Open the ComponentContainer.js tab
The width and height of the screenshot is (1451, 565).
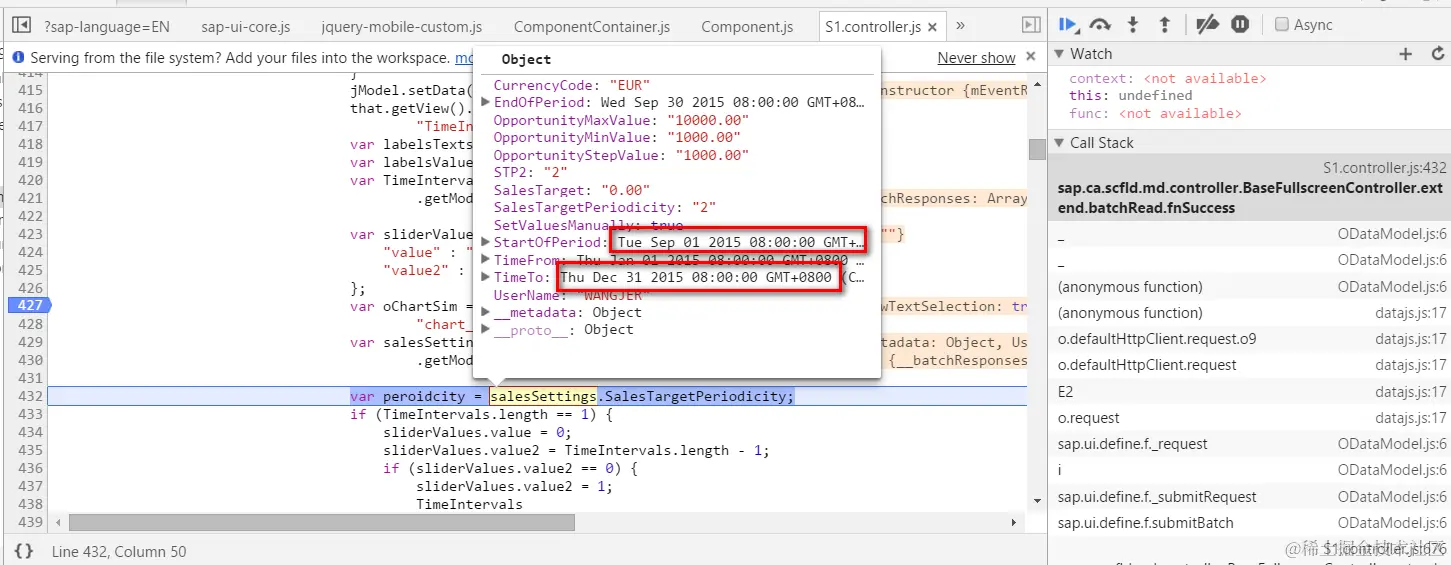click(592, 26)
